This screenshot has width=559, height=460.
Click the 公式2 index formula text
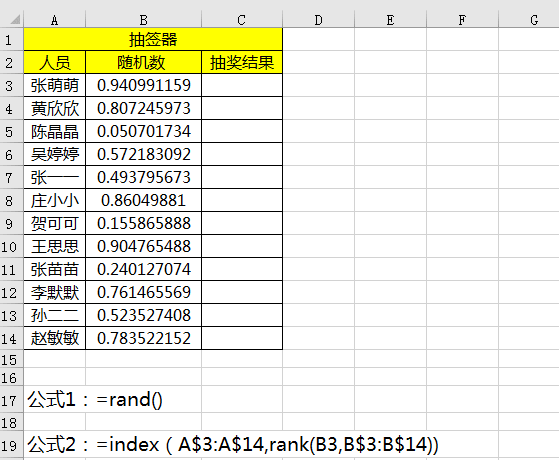(x=233, y=445)
